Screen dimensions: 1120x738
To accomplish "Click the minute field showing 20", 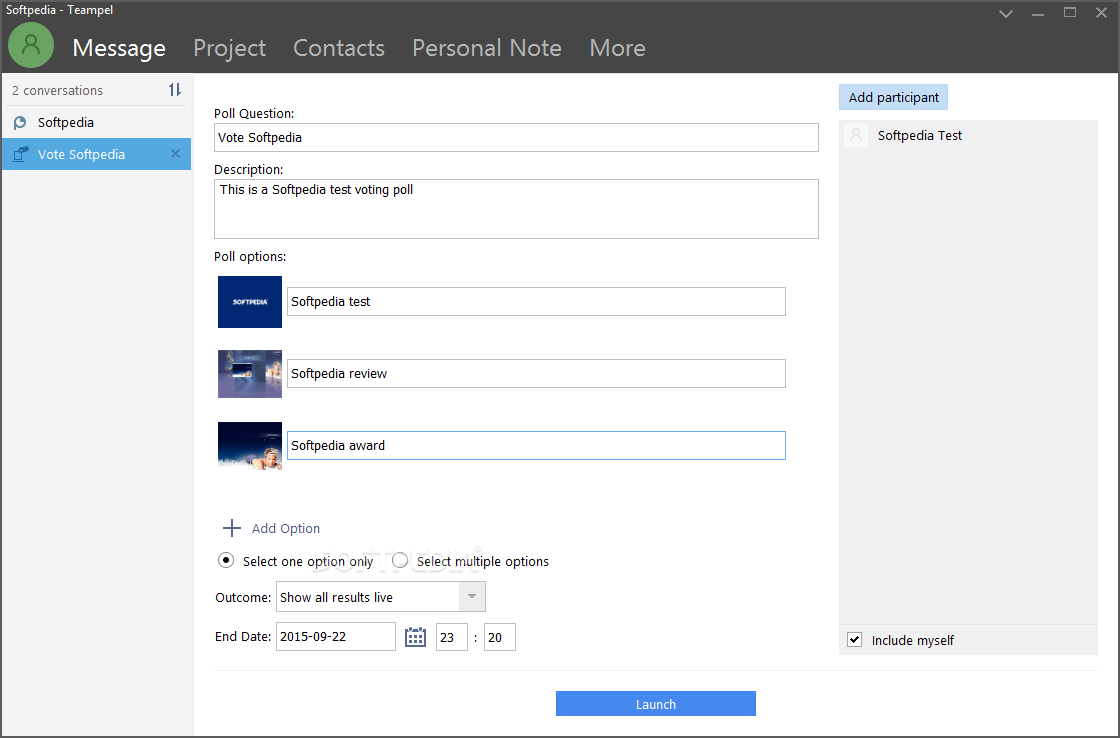I will [x=499, y=637].
